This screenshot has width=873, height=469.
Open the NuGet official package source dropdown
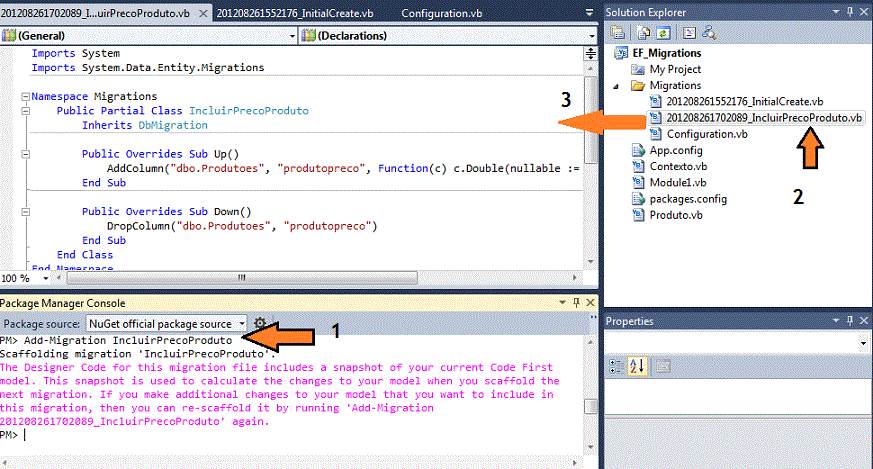pyautogui.click(x=242, y=324)
